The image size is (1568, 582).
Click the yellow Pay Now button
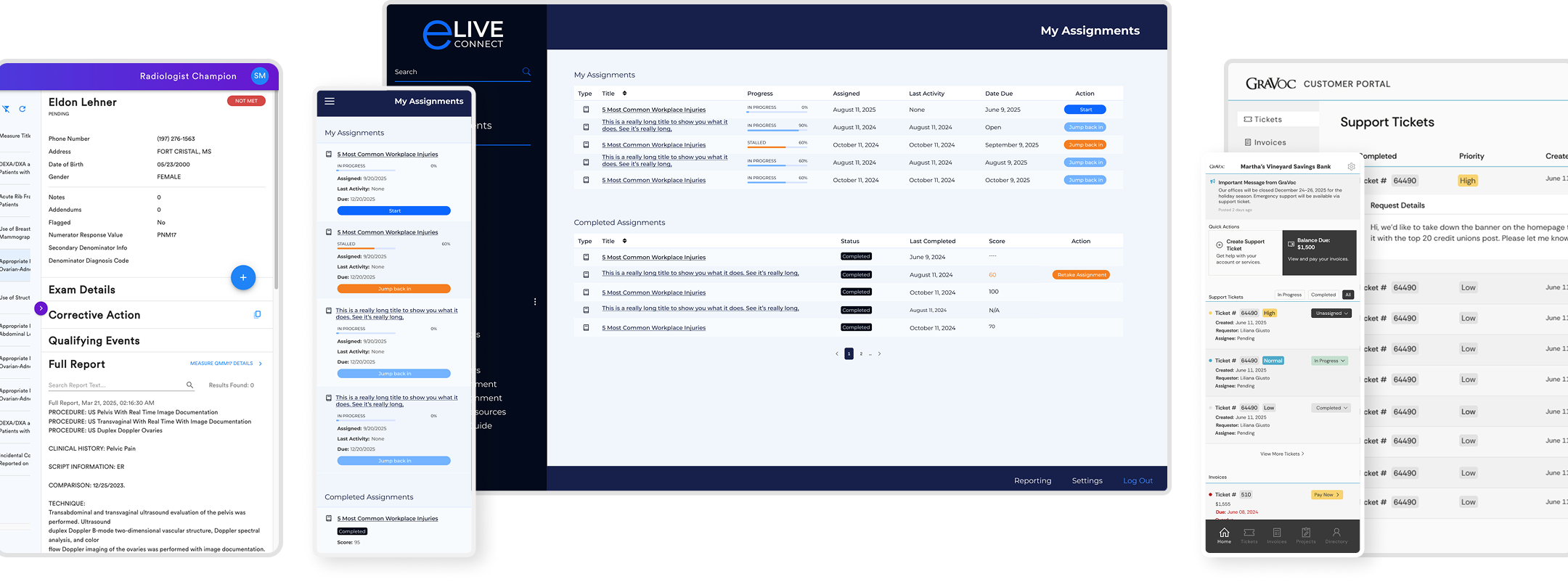pyautogui.click(x=1326, y=495)
